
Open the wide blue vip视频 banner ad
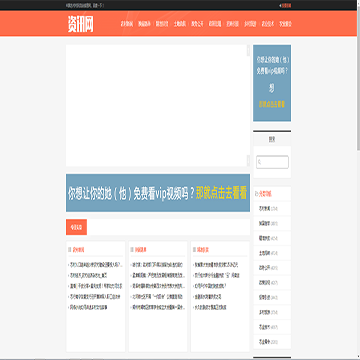158,193
